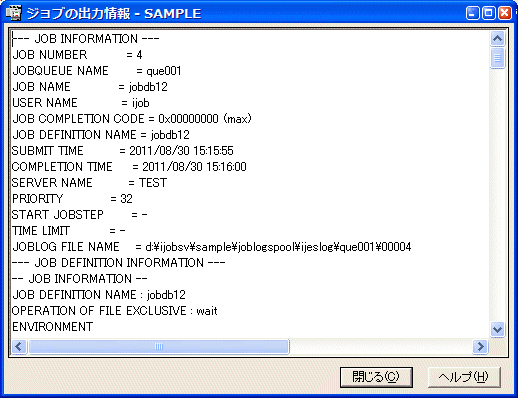The width and height of the screenshot is (518, 398).
Task: Click the 閉じる(C) close button
Action: [376, 377]
